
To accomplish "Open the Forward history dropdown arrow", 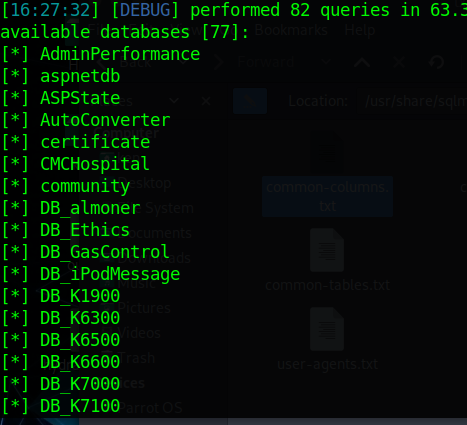I will (326, 62).
